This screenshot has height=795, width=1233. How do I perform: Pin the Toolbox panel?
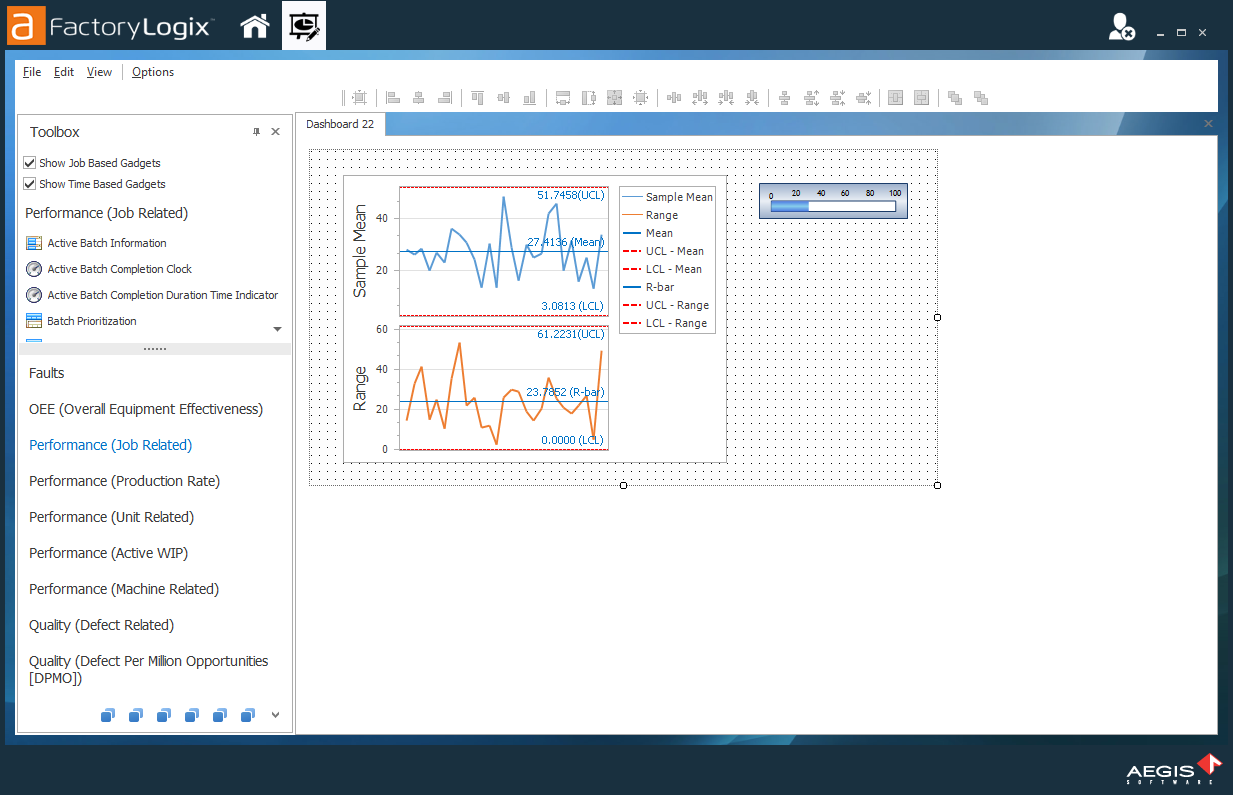[x=256, y=132]
